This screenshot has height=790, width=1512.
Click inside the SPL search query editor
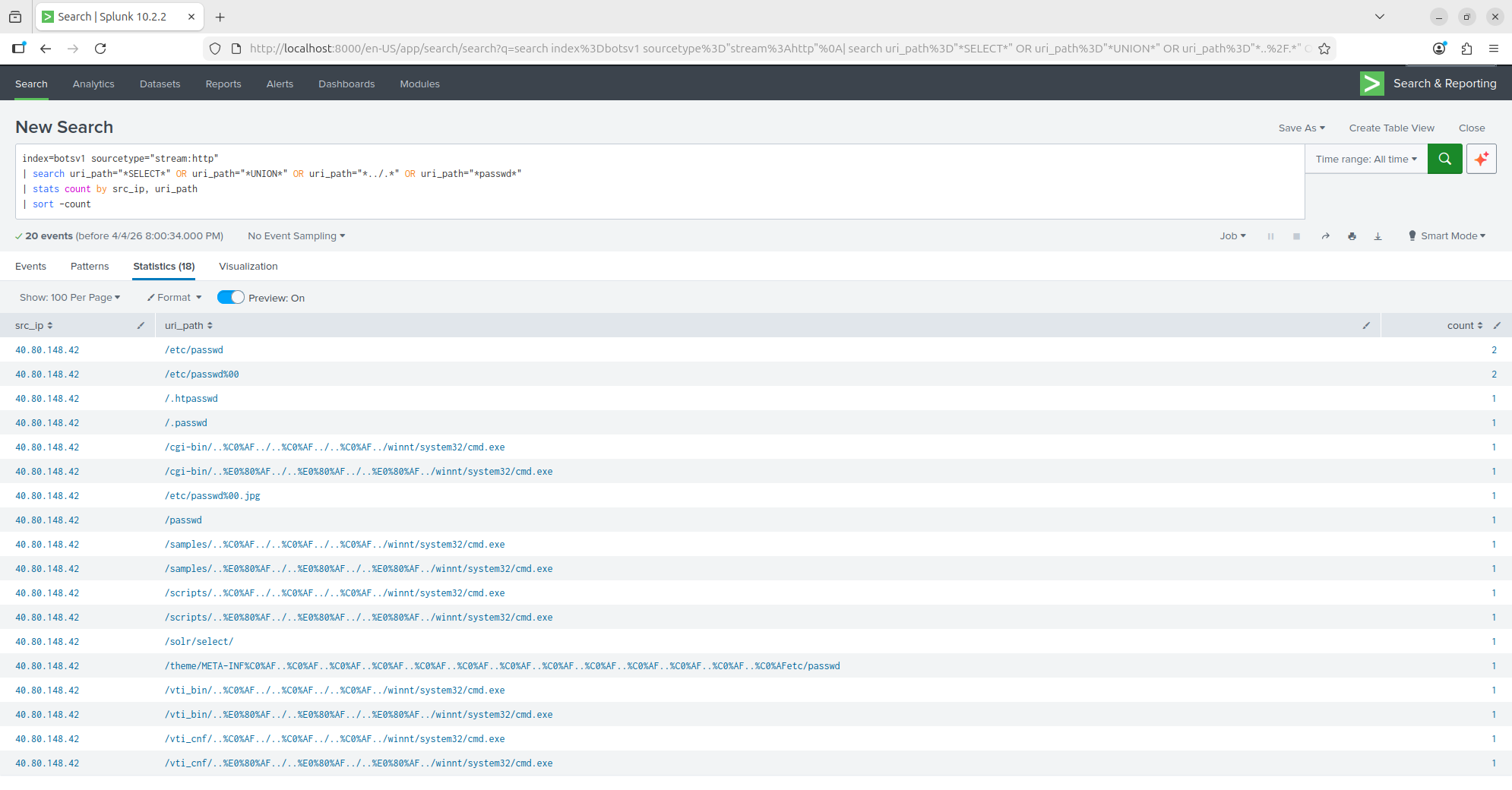[x=660, y=182]
